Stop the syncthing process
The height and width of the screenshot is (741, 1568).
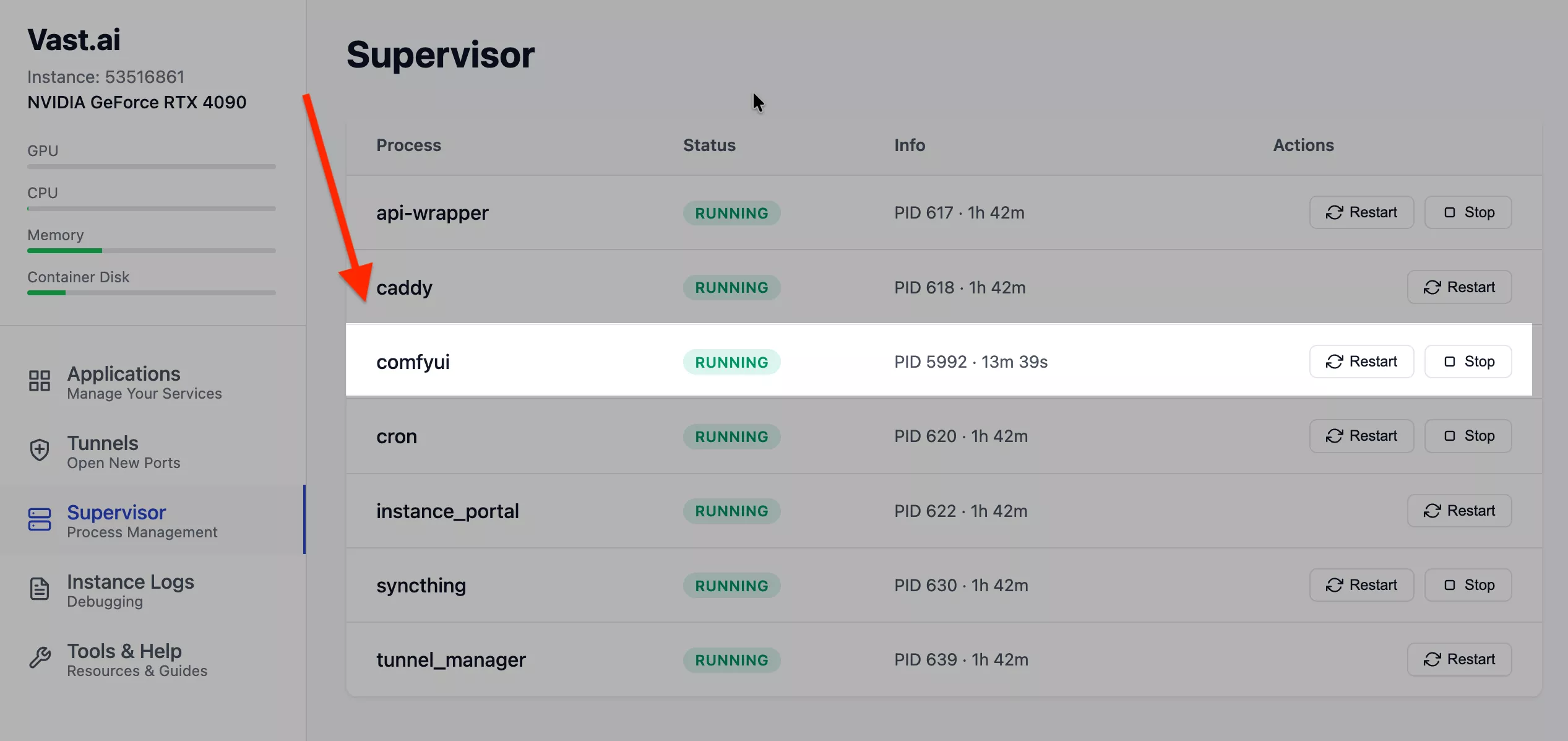(x=1468, y=585)
